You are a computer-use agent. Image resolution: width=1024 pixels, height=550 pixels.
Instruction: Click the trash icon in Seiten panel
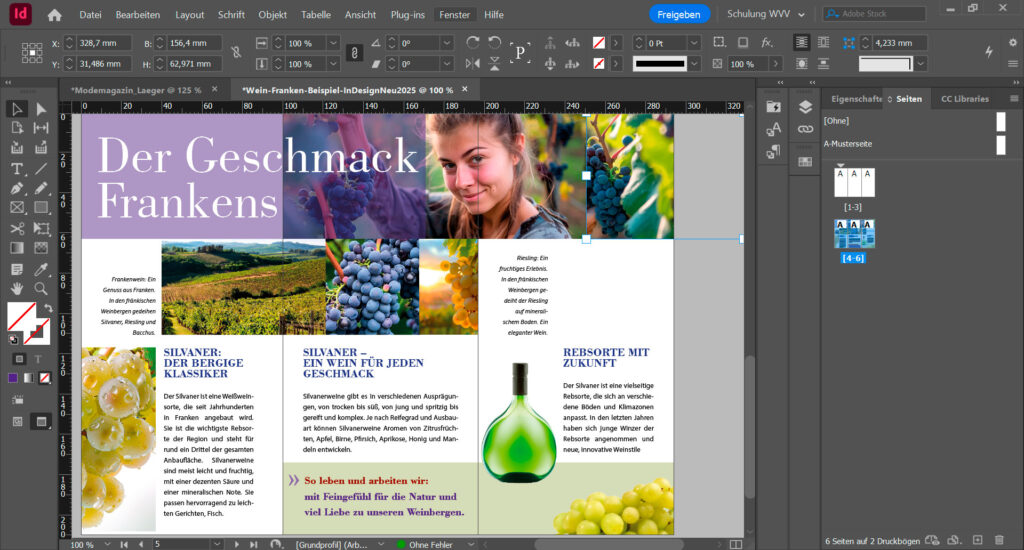click(x=999, y=540)
